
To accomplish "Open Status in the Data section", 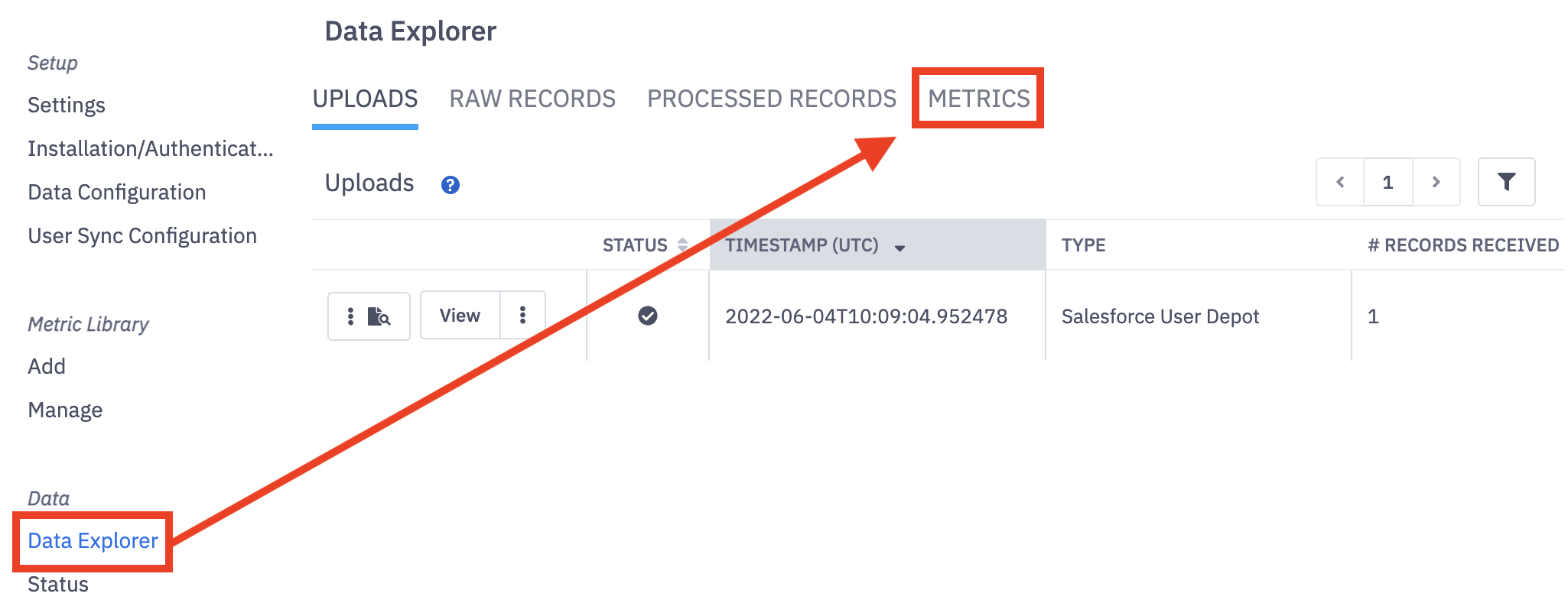I will point(58,584).
